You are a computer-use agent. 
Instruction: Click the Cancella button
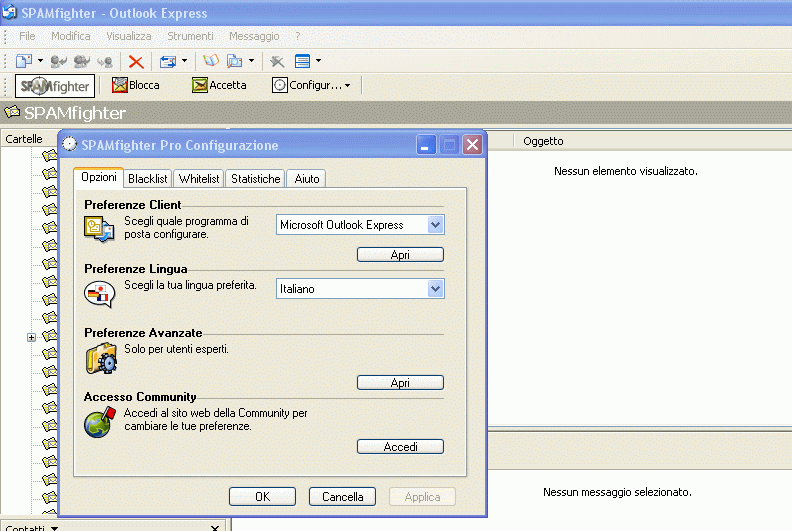pos(343,497)
